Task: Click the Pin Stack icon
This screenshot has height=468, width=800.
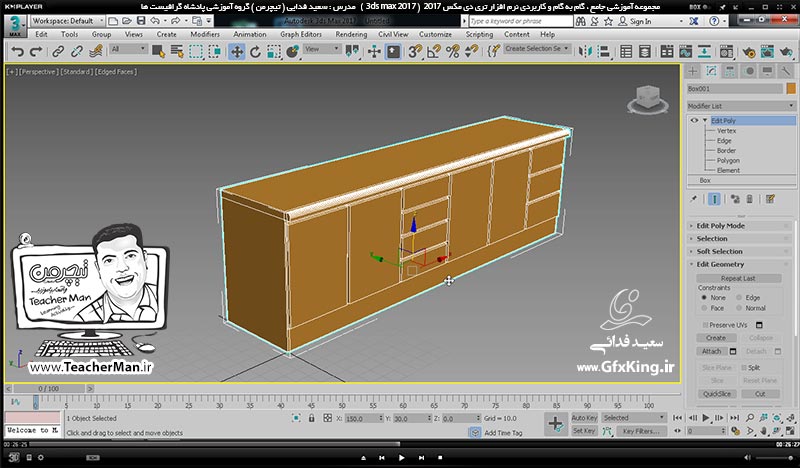Action: 693,199
